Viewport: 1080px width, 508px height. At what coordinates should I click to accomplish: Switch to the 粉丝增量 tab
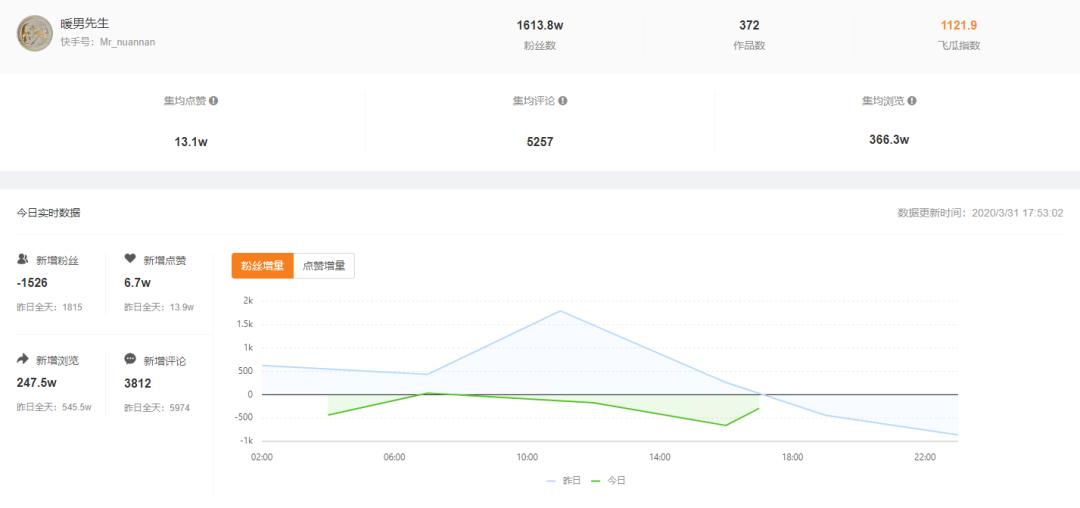[262, 266]
